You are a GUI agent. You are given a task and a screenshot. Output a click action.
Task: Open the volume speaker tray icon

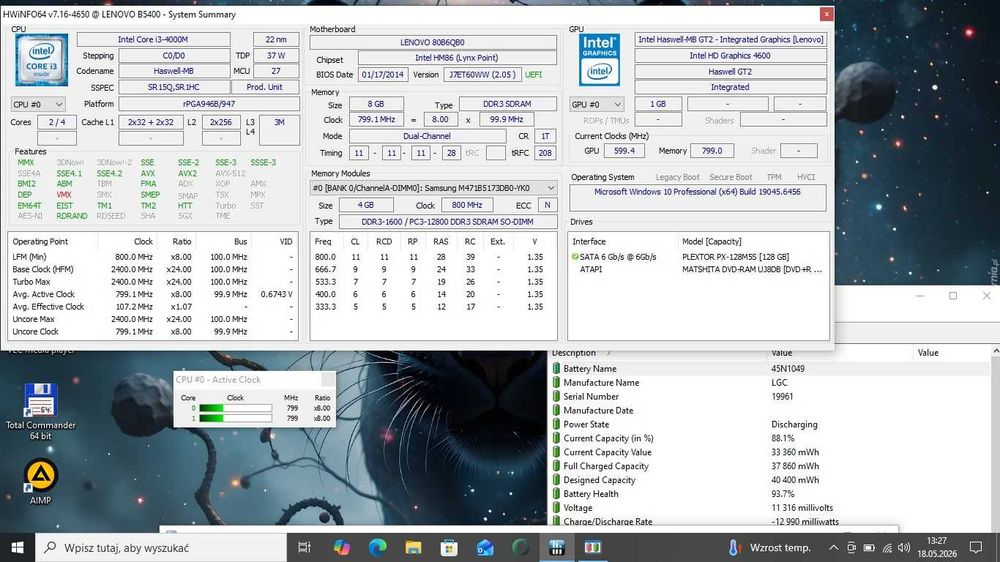[904, 547]
